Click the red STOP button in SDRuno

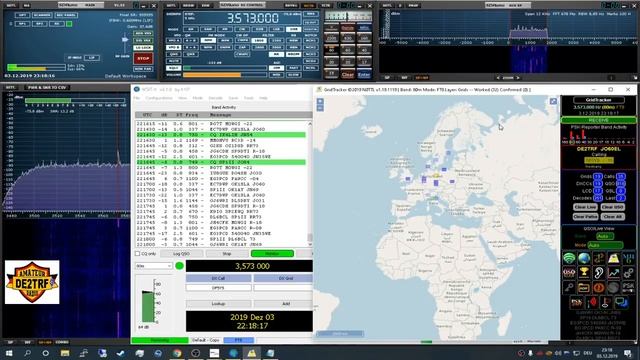point(143,58)
